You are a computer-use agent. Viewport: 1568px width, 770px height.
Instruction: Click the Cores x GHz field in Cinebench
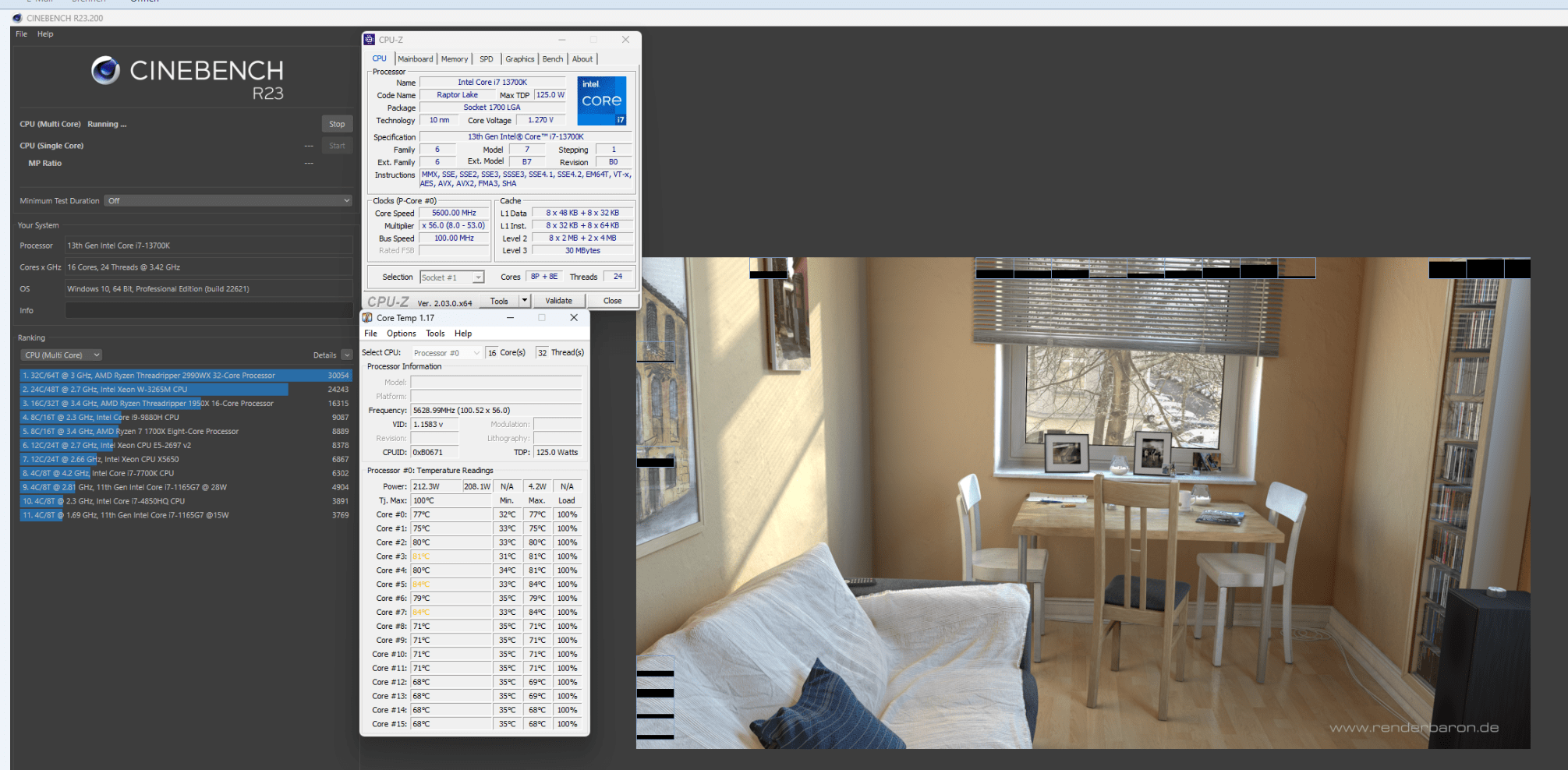209,267
